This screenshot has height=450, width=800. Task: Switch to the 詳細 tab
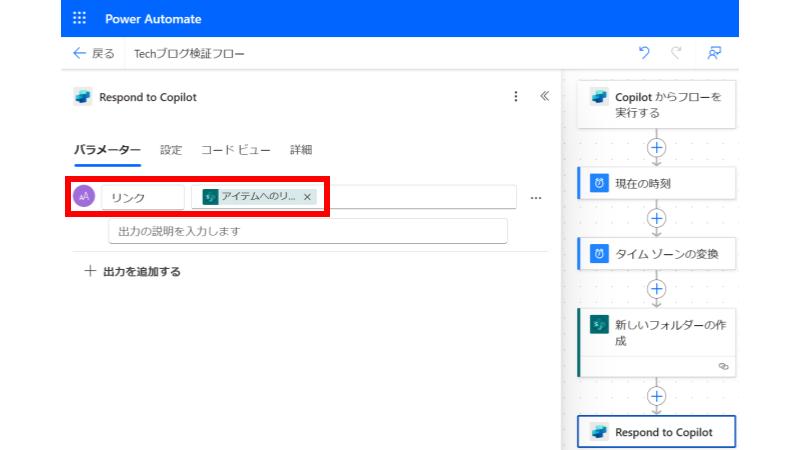click(x=301, y=150)
